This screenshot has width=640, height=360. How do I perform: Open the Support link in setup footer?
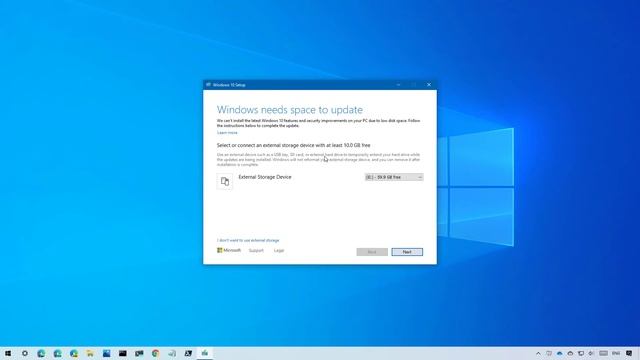(256, 251)
